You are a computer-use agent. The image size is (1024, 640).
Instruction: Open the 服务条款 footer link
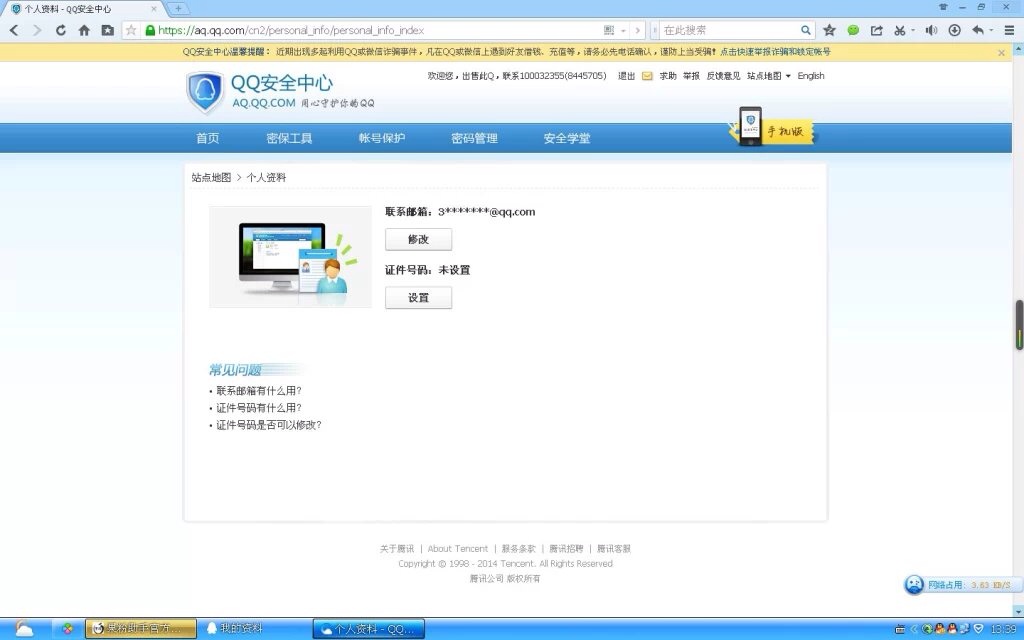[x=519, y=549]
